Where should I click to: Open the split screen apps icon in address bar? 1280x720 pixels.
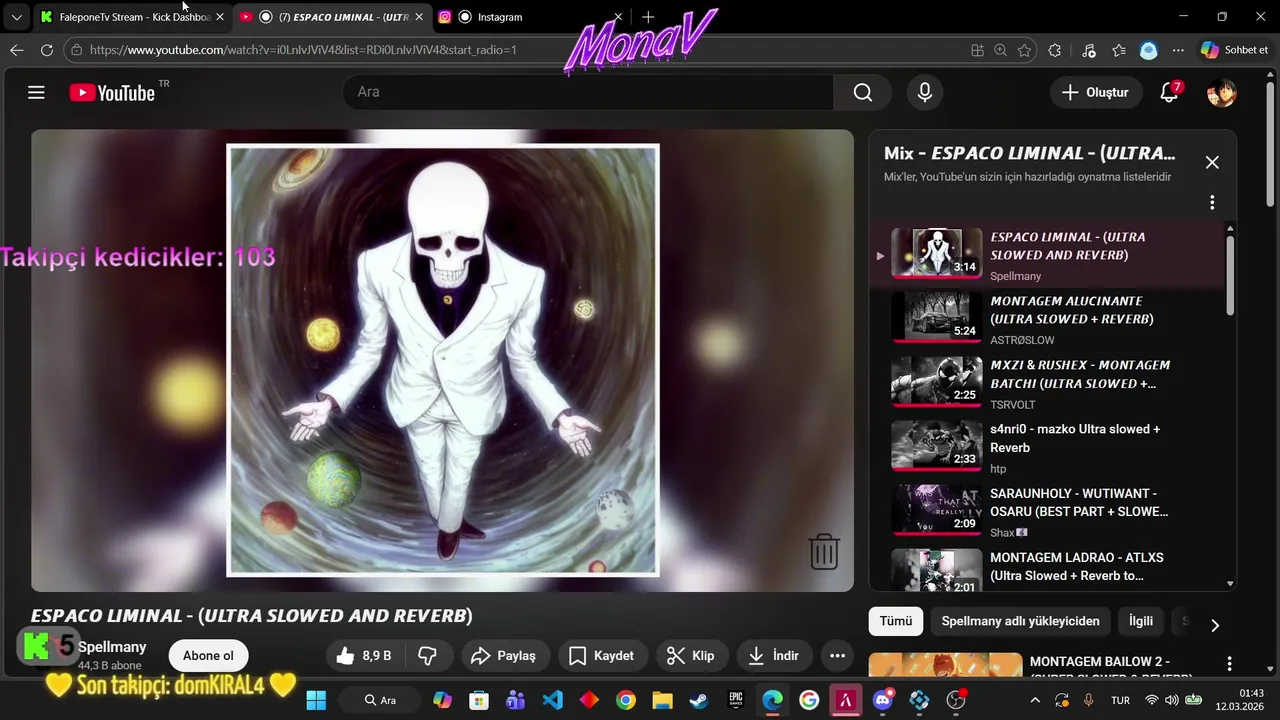(x=977, y=50)
